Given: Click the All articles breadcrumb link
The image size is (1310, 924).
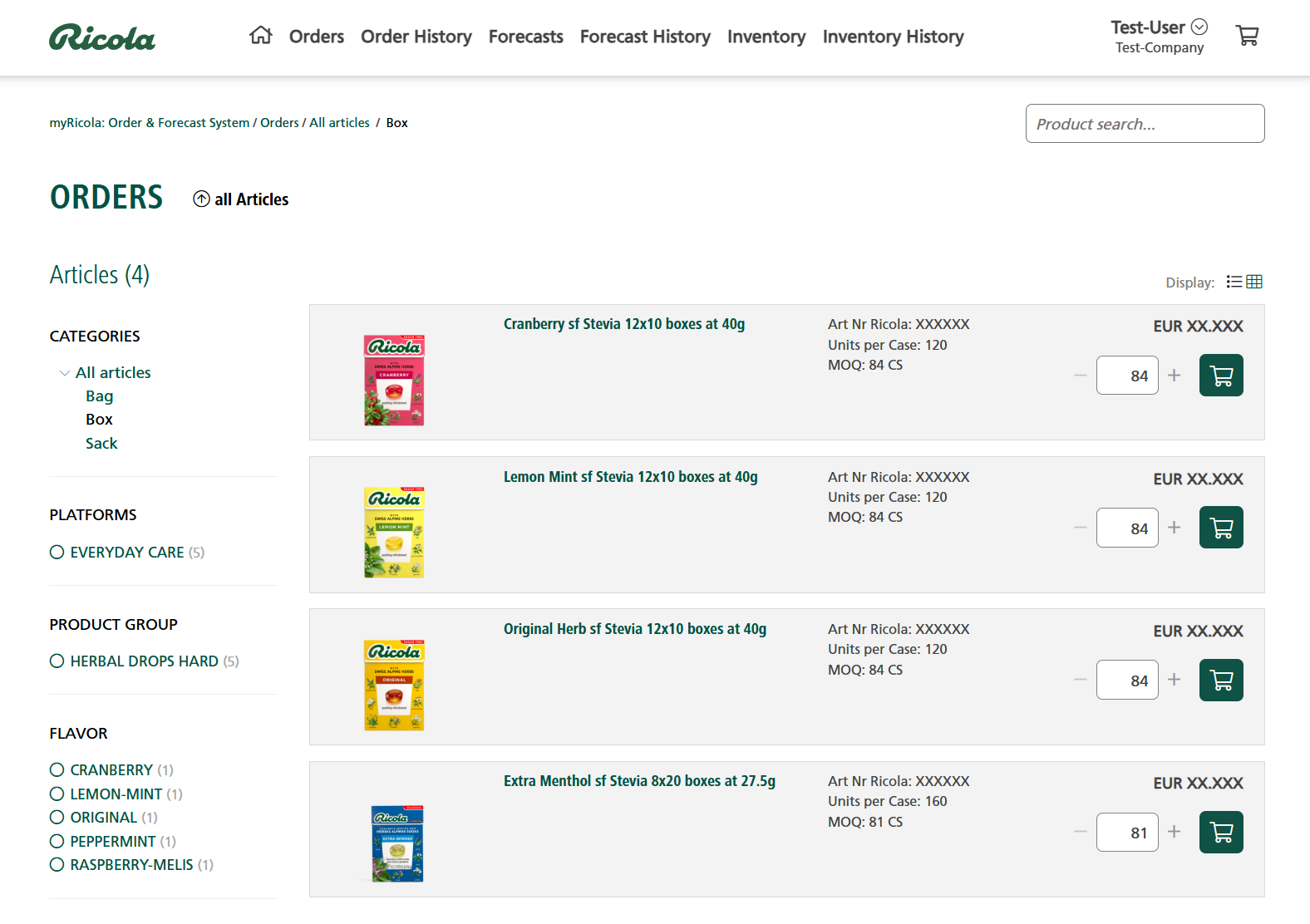Looking at the screenshot, I should tap(340, 123).
